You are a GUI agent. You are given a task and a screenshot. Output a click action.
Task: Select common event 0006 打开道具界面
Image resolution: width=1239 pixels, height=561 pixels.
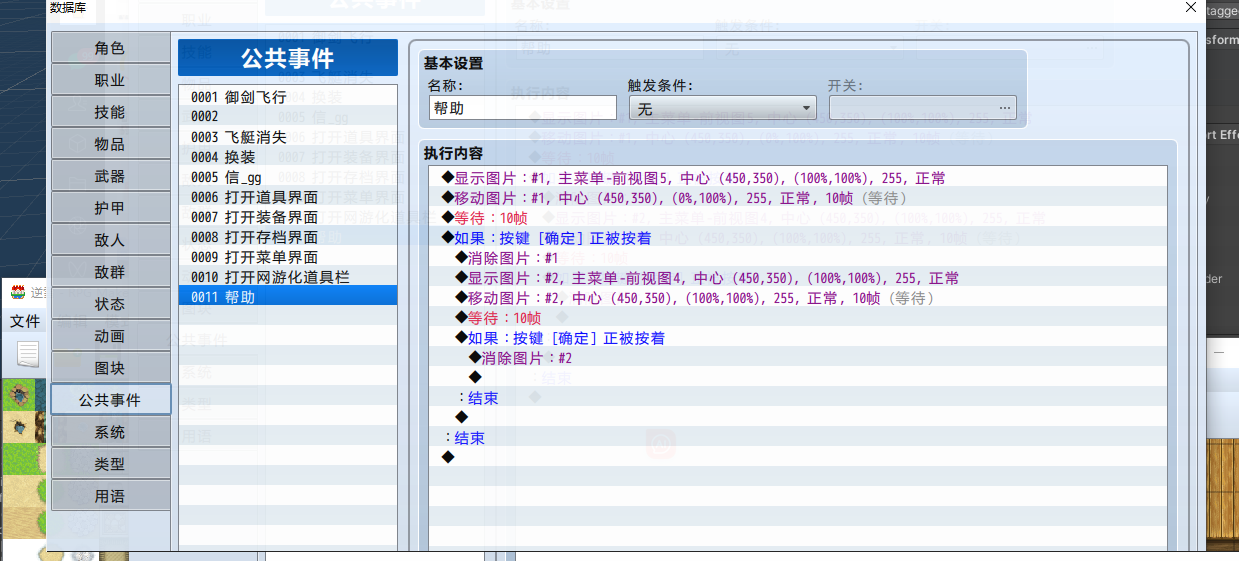[x=288, y=197]
